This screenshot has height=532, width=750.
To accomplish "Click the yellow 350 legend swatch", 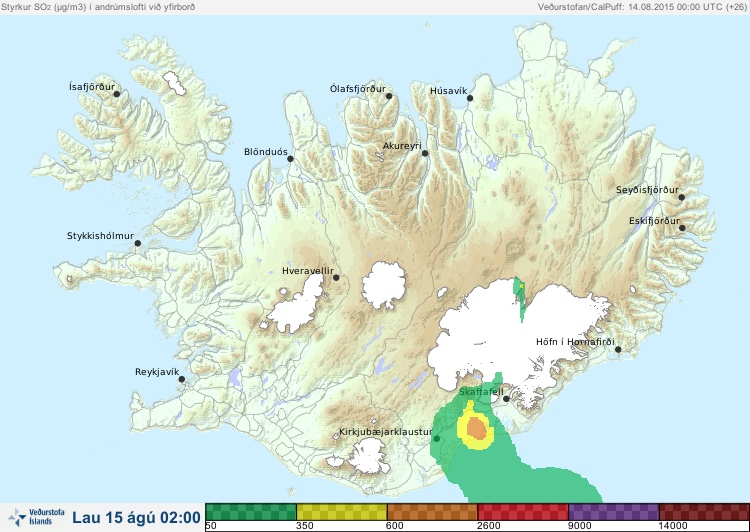I will tap(342, 512).
